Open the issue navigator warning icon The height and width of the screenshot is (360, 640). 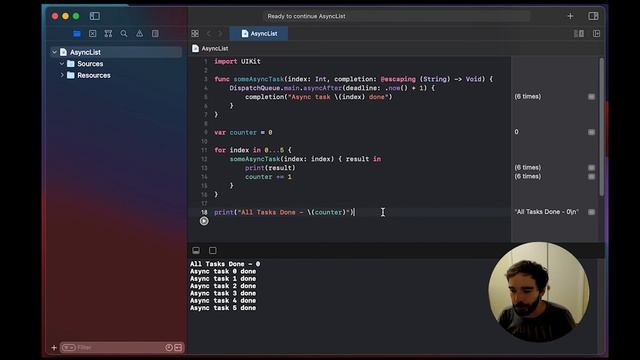pyautogui.click(x=140, y=33)
